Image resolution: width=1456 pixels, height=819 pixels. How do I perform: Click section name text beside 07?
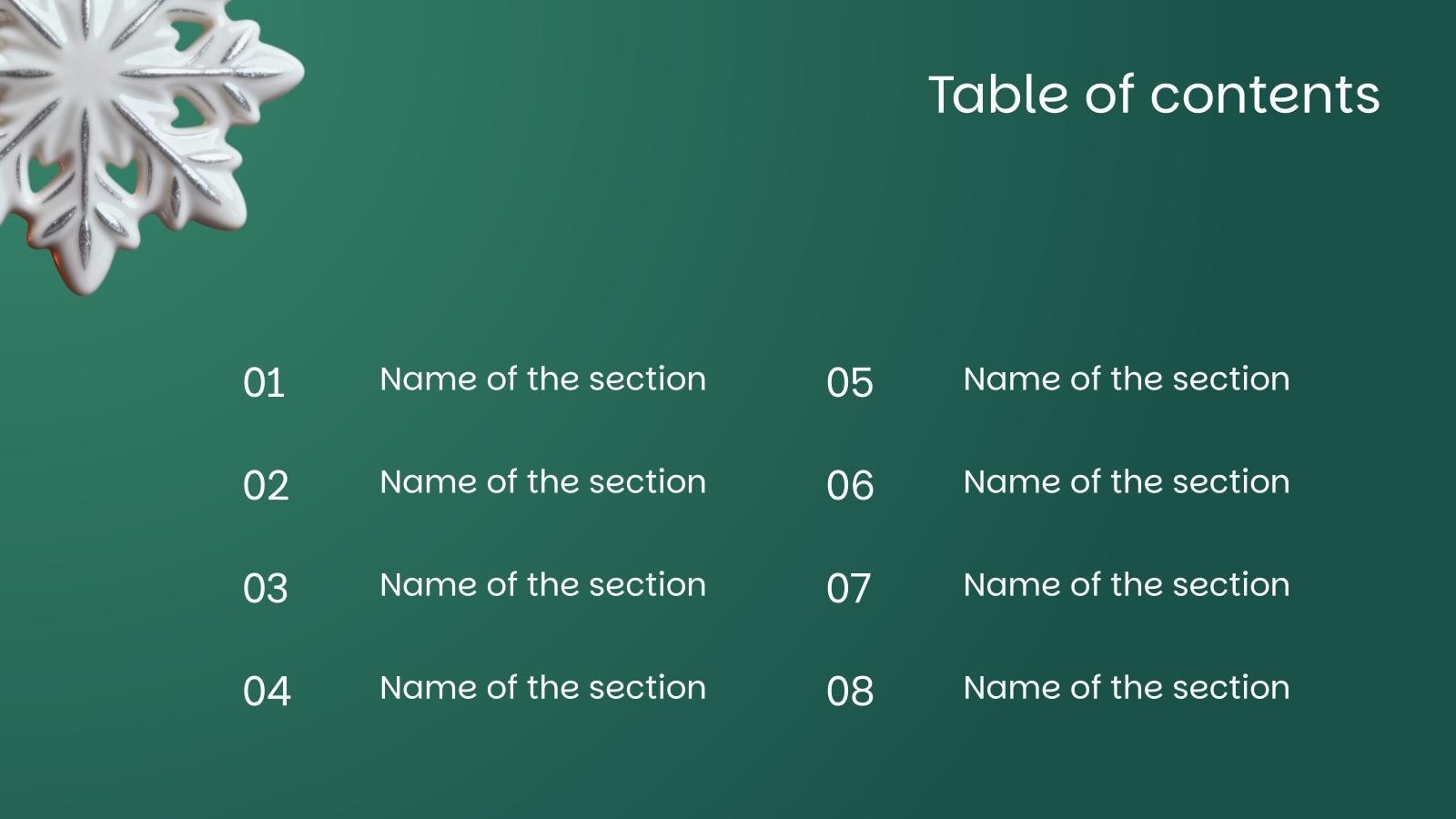(x=1127, y=585)
